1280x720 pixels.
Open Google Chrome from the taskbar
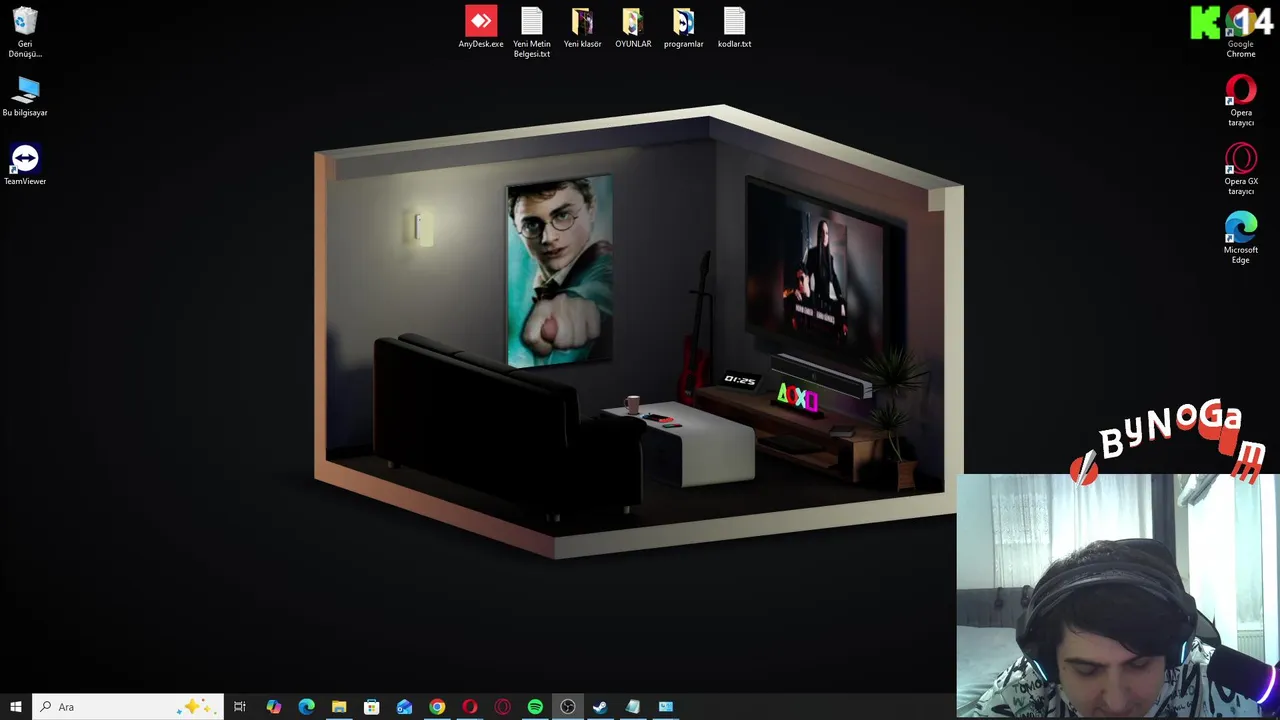pos(437,707)
